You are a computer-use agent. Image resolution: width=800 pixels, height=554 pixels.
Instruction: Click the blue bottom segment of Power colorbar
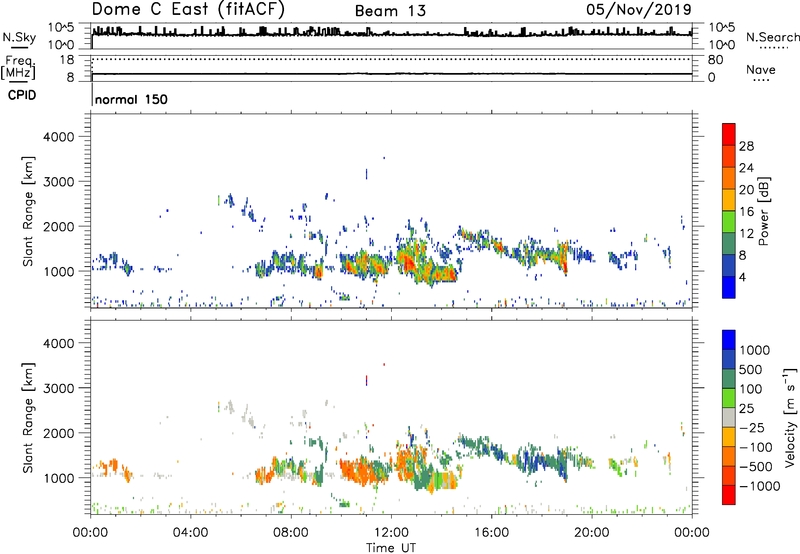[729, 287]
